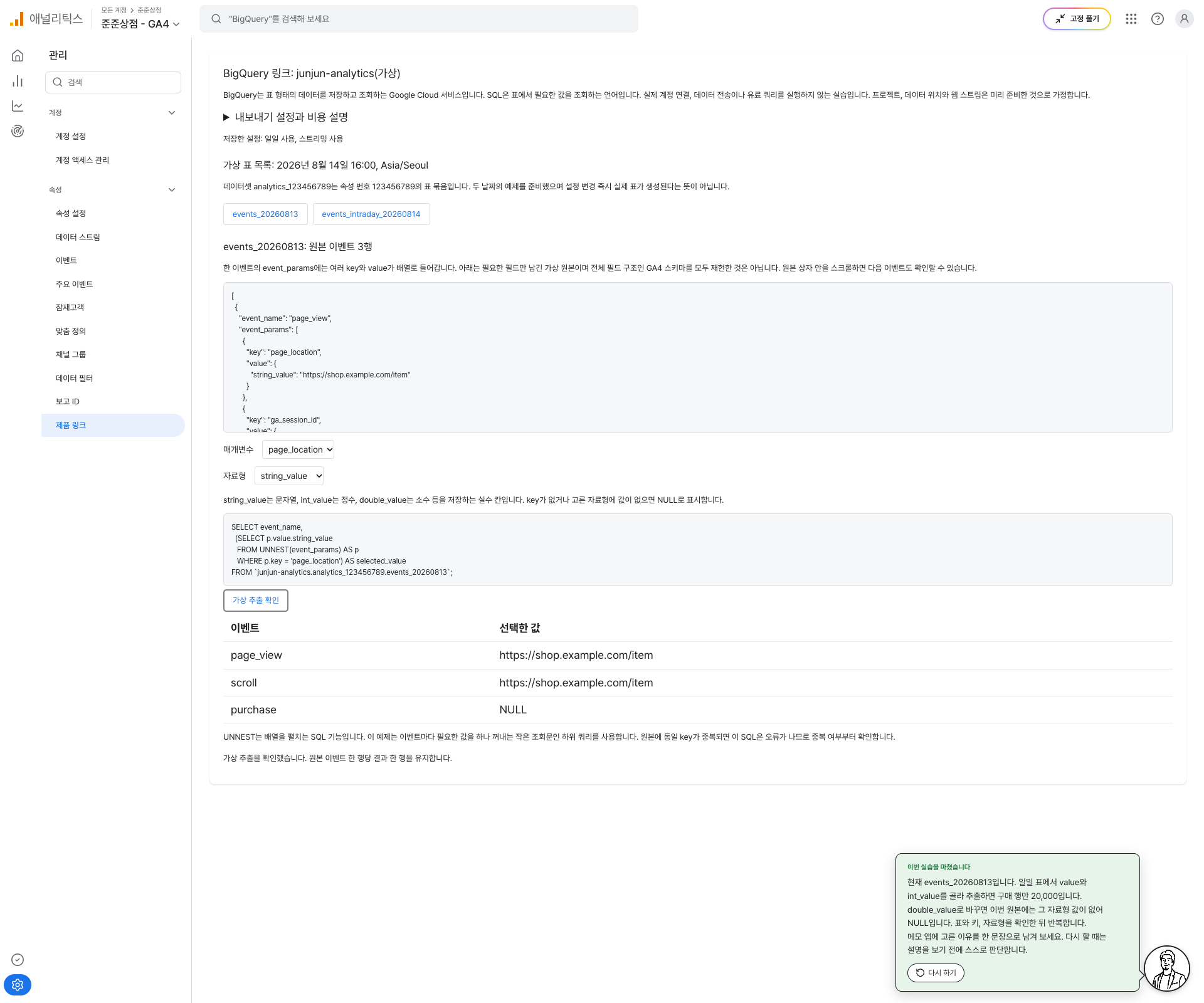1204x1003 pixels.
Task: Click the Analytics logo
Action: [46, 19]
